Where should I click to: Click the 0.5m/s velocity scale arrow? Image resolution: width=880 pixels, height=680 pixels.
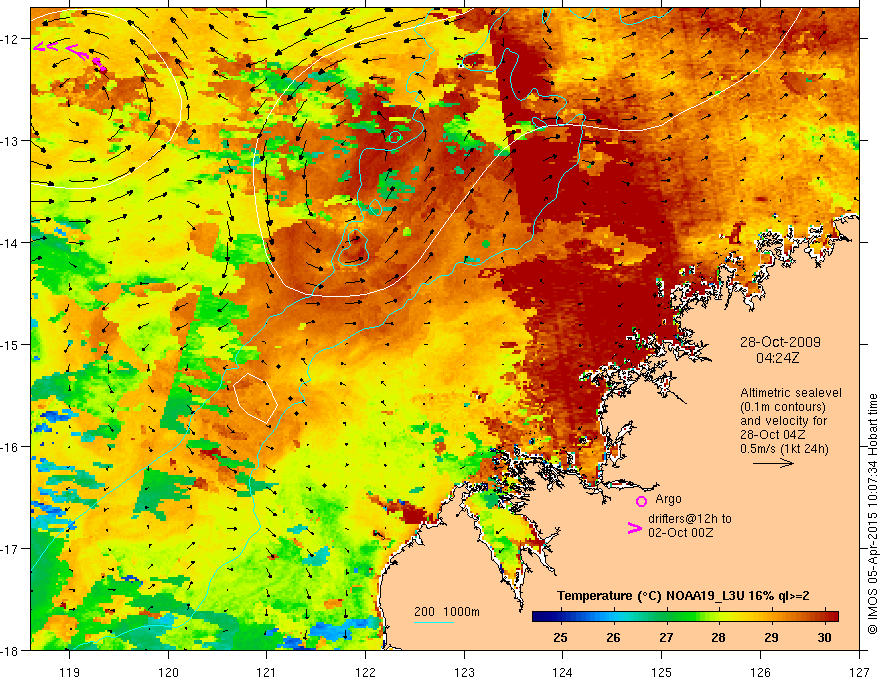click(773, 463)
